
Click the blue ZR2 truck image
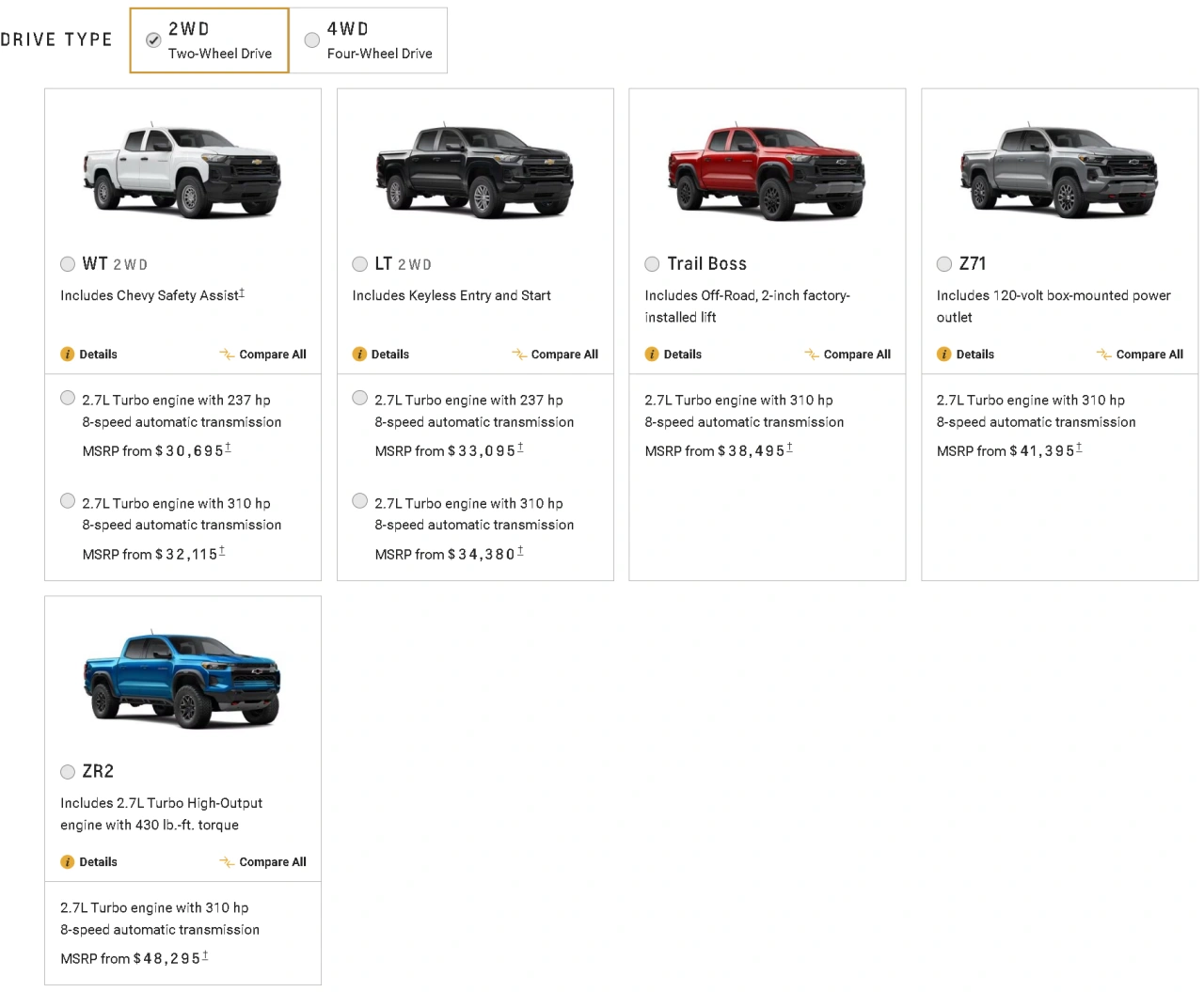182,679
